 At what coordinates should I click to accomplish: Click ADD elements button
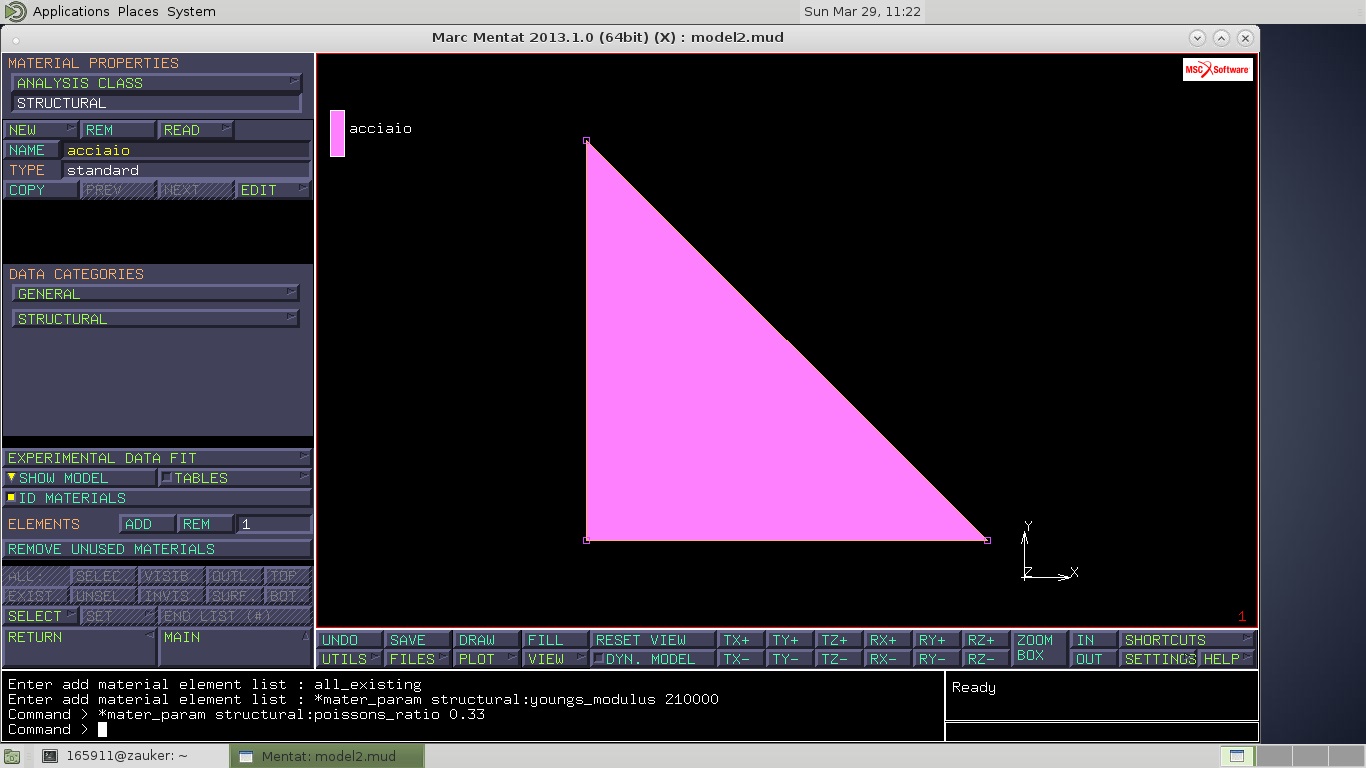[147, 524]
